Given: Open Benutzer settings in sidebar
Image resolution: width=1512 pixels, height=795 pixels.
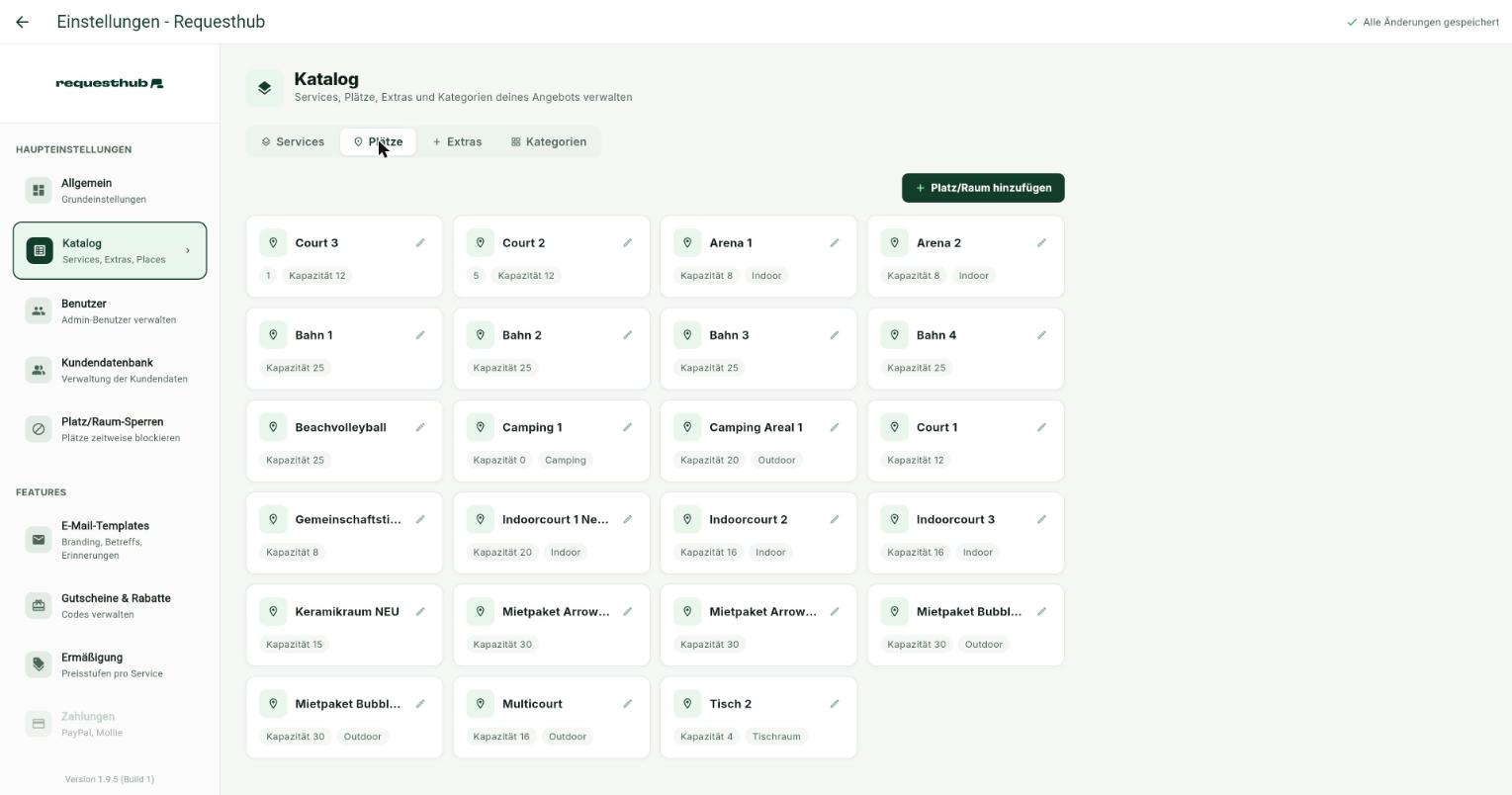Looking at the screenshot, I should click(110, 311).
